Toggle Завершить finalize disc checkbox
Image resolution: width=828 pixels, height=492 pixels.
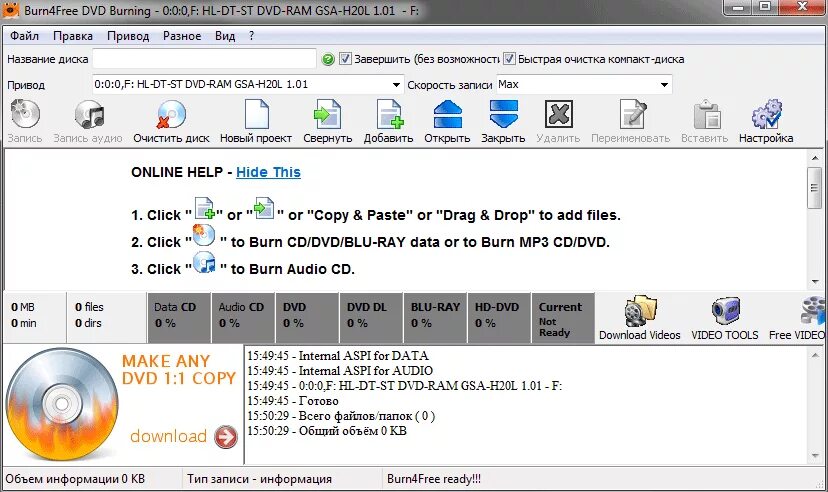tap(345, 59)
